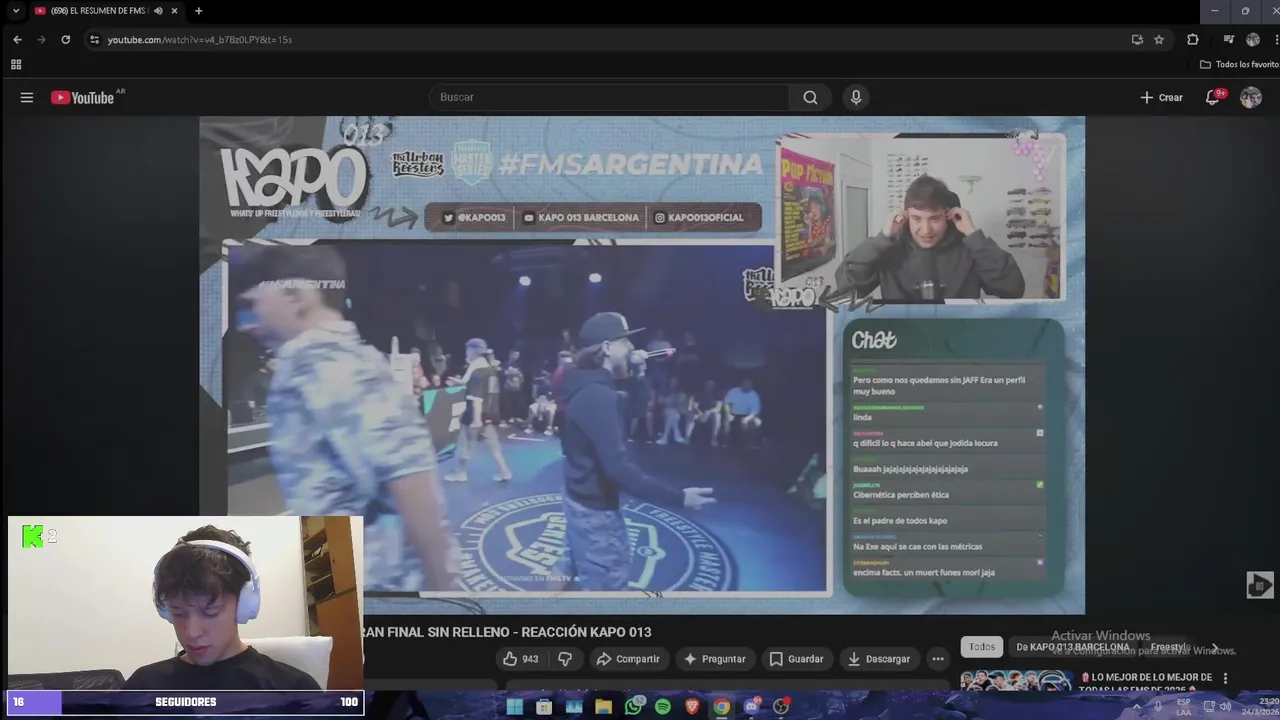The width and height of the screenshot is (1280, 720).
Task: Open Discord from the taskbar
Action: pyautogui.click(x=752, y=707)
